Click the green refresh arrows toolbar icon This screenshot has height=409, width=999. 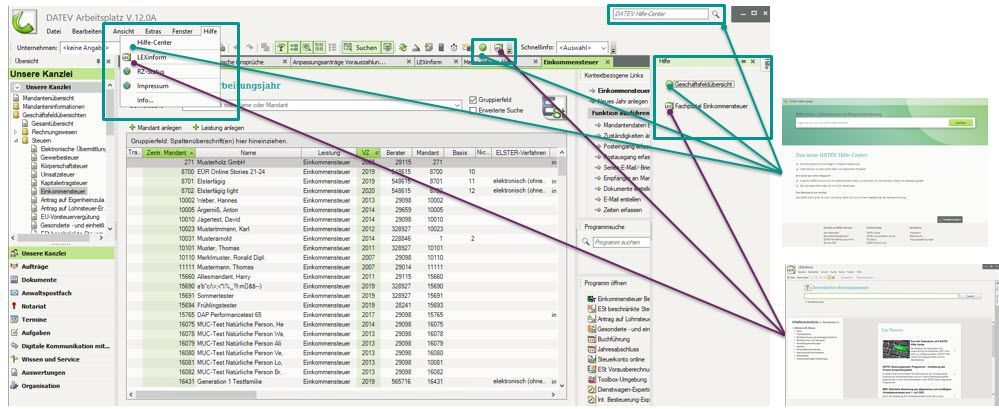coord(403,47)
